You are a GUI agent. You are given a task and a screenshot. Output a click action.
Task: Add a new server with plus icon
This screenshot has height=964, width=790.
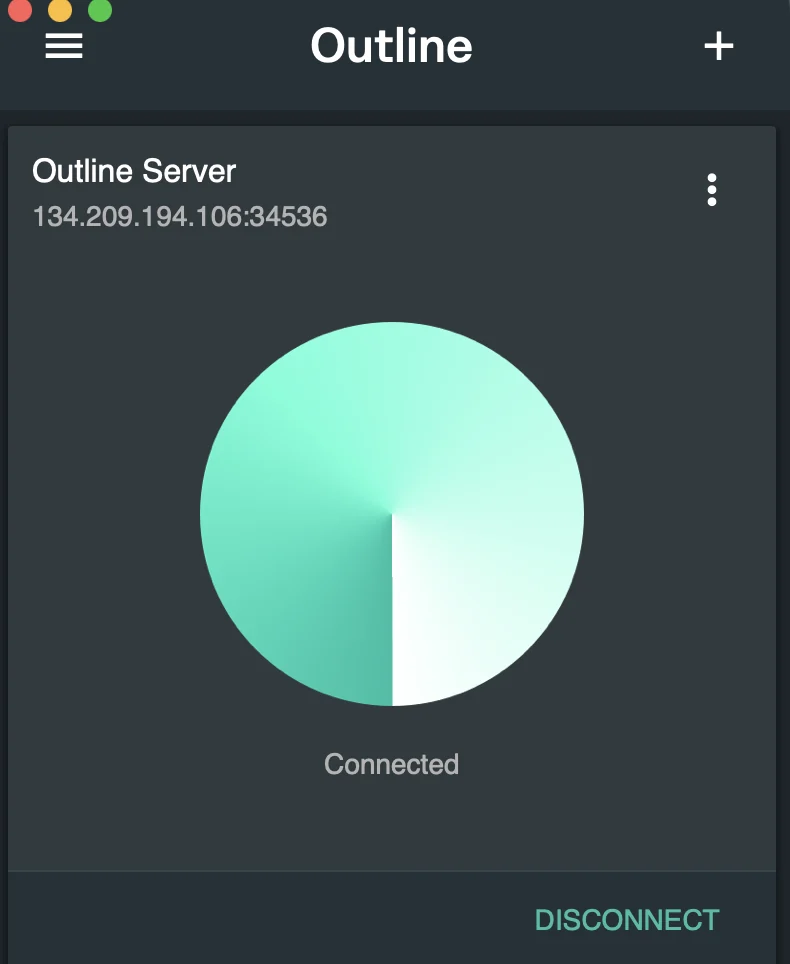coord(719,46)
